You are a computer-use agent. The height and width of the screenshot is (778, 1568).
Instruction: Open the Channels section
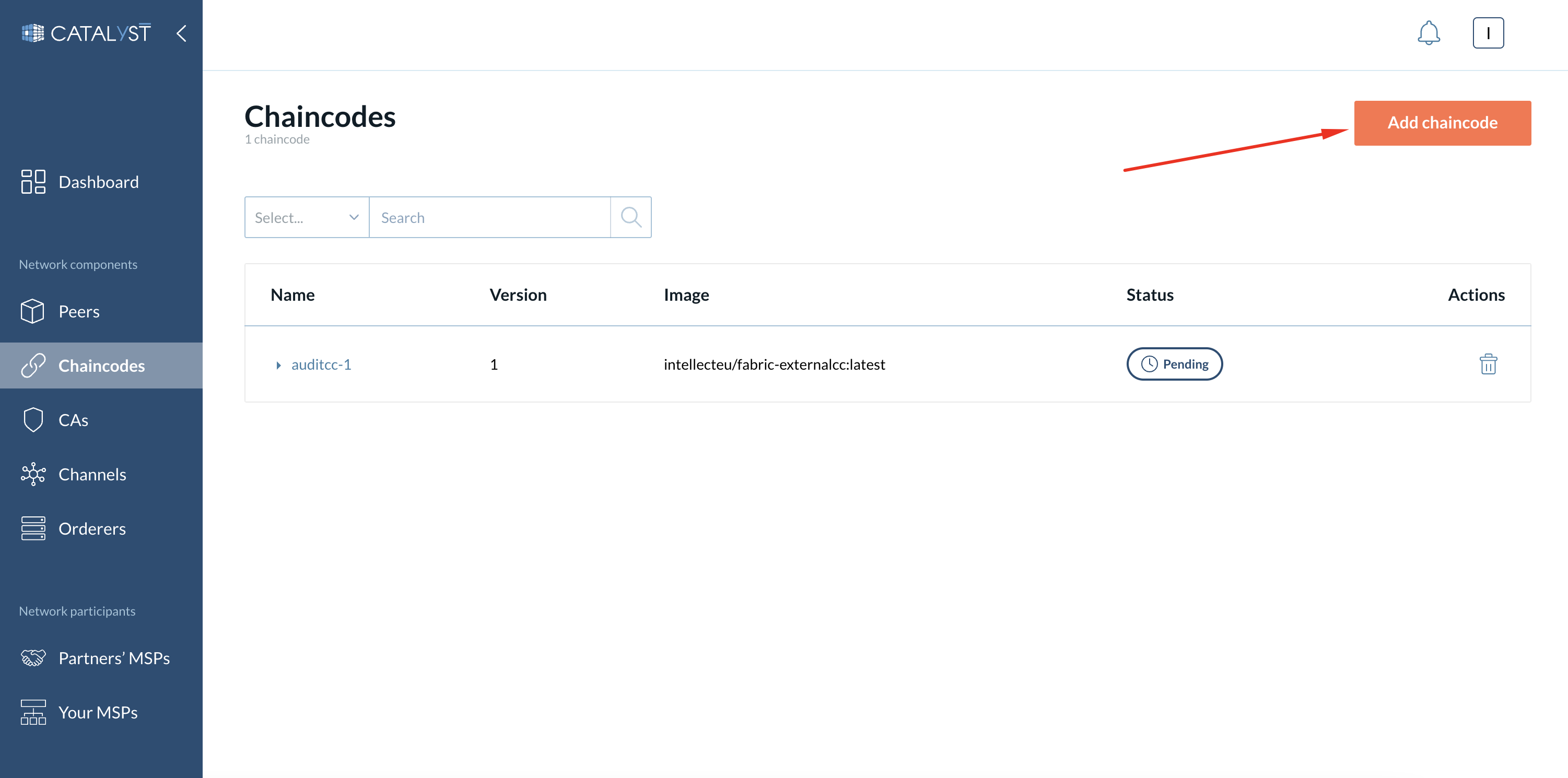[x=92, y=474]
